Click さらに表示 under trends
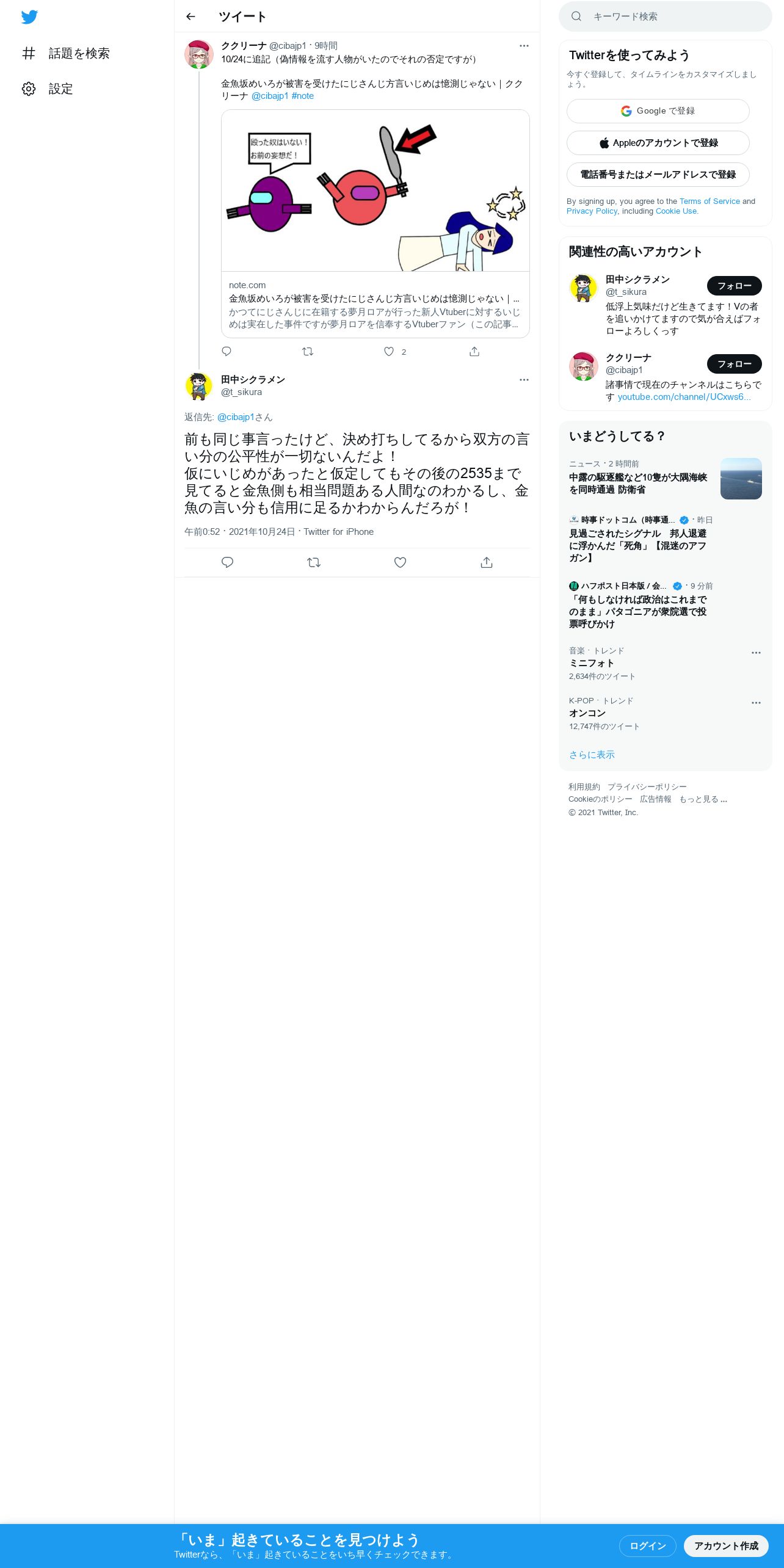This screenshot has height=1568, width=784. tap(592, 755)
